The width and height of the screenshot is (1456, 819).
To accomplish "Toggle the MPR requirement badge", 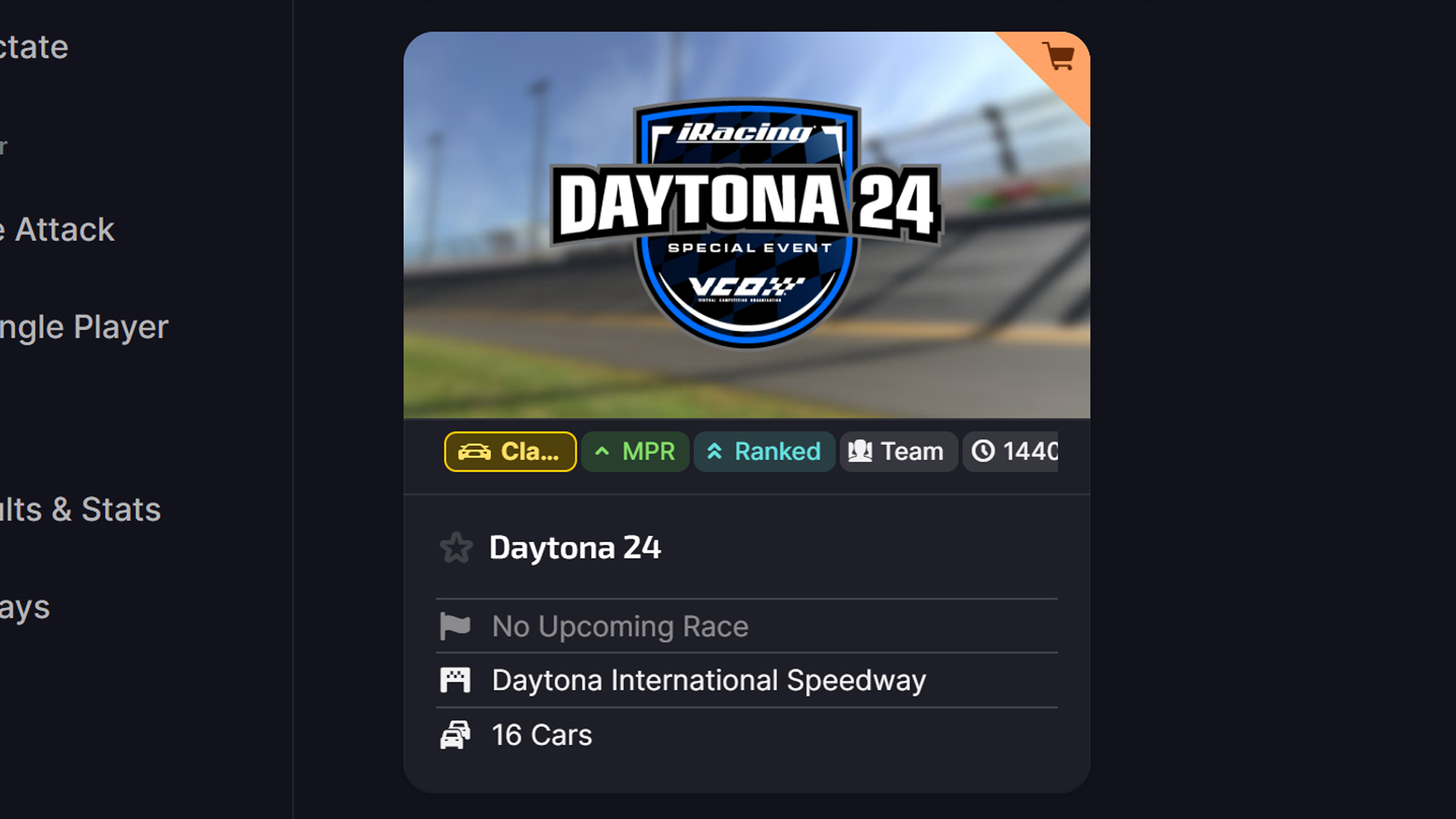I will [x=635, y=451].
